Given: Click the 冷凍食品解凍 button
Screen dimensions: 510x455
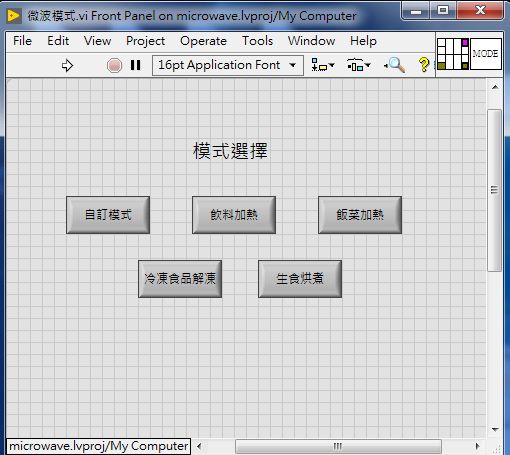Looking at the screenshot, I should coord(180,279).
